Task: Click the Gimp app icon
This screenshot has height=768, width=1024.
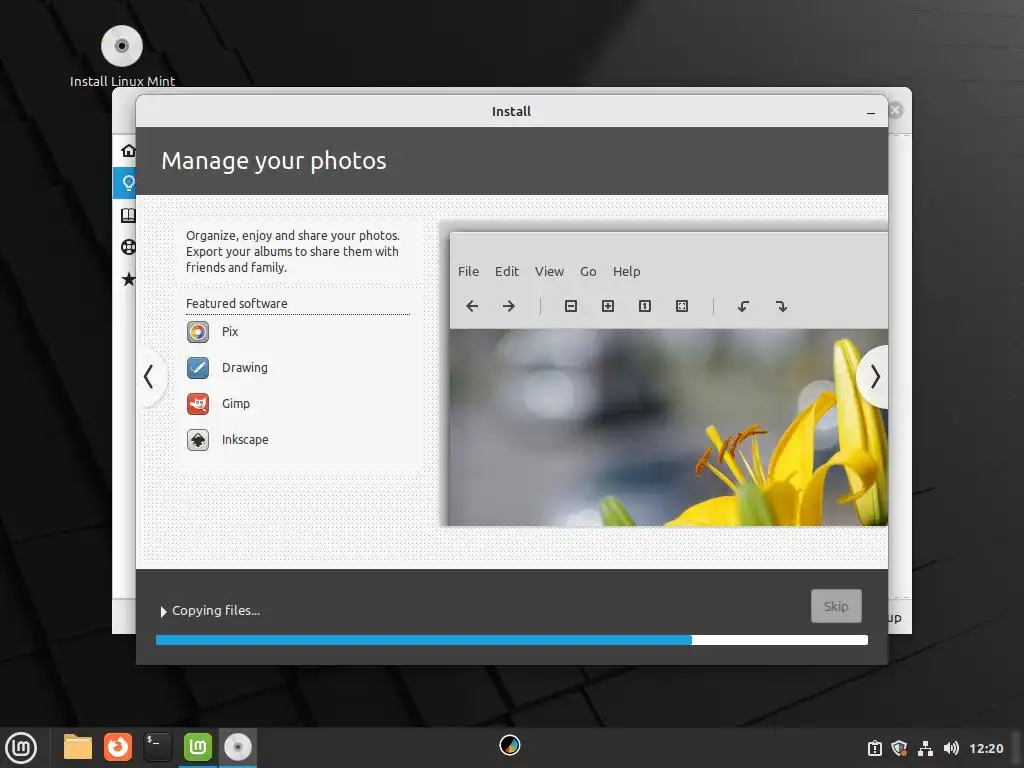Action: tap(198, 404)
